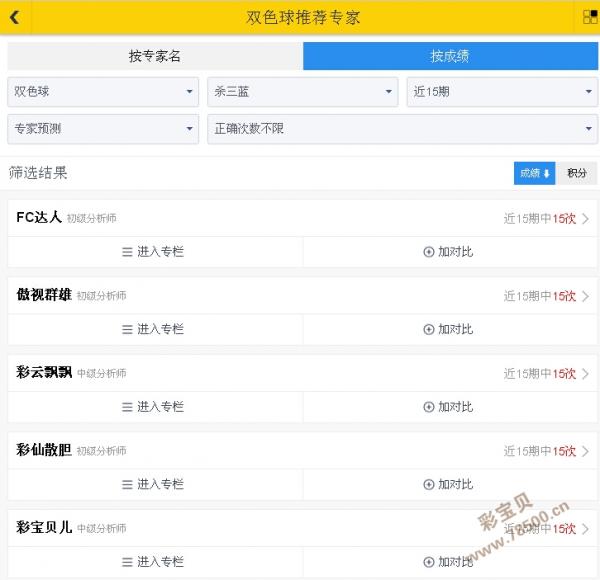Expand FC达人 record via right chevron

point(585,219)
